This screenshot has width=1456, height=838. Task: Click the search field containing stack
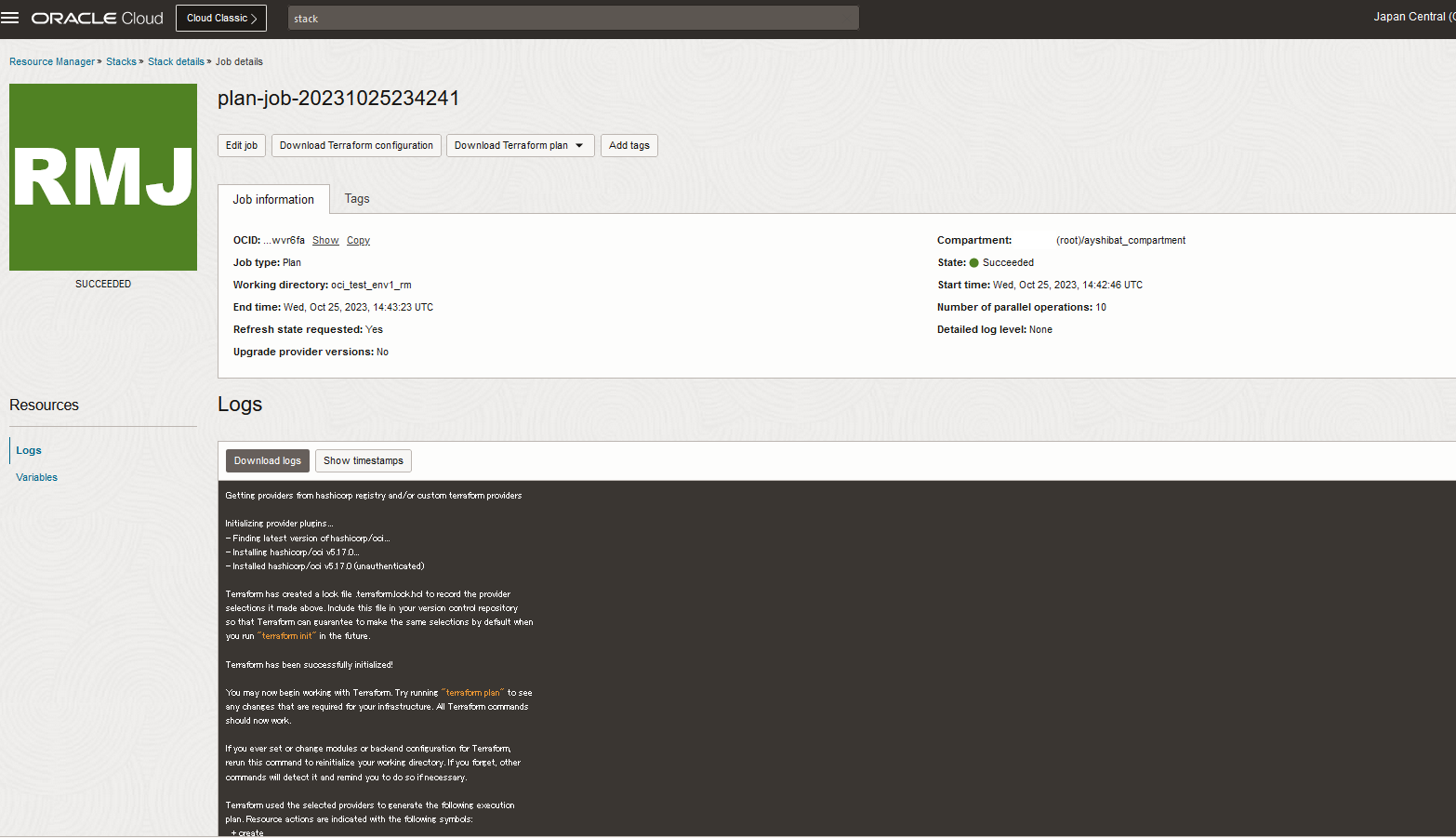pos(573,18)
